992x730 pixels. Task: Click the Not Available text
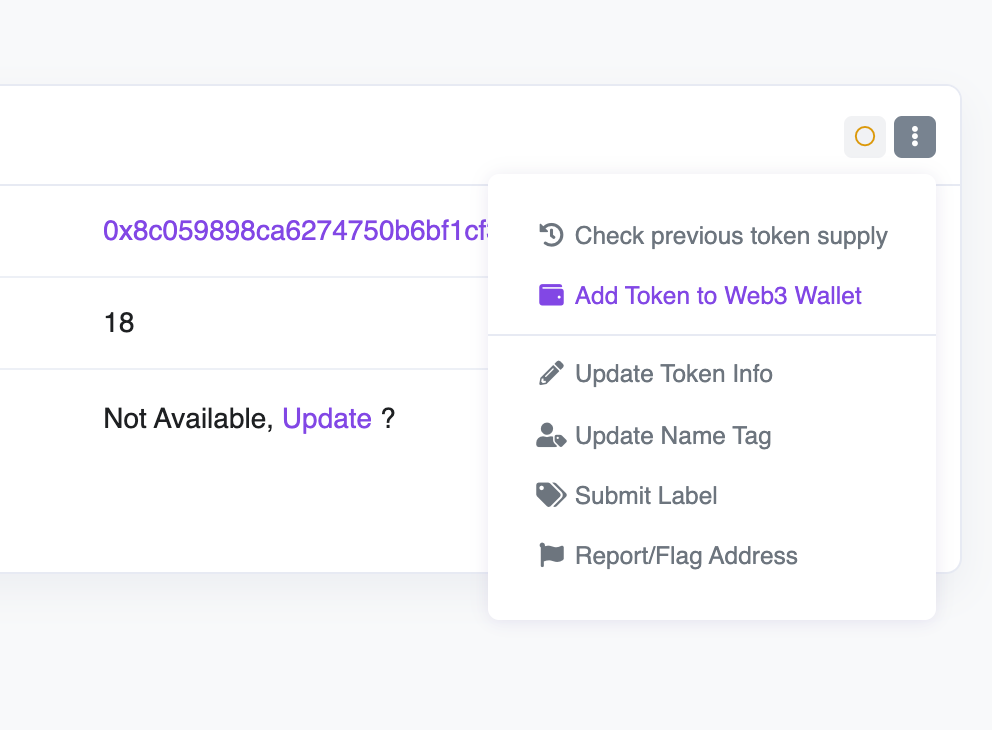click(187, 419)
